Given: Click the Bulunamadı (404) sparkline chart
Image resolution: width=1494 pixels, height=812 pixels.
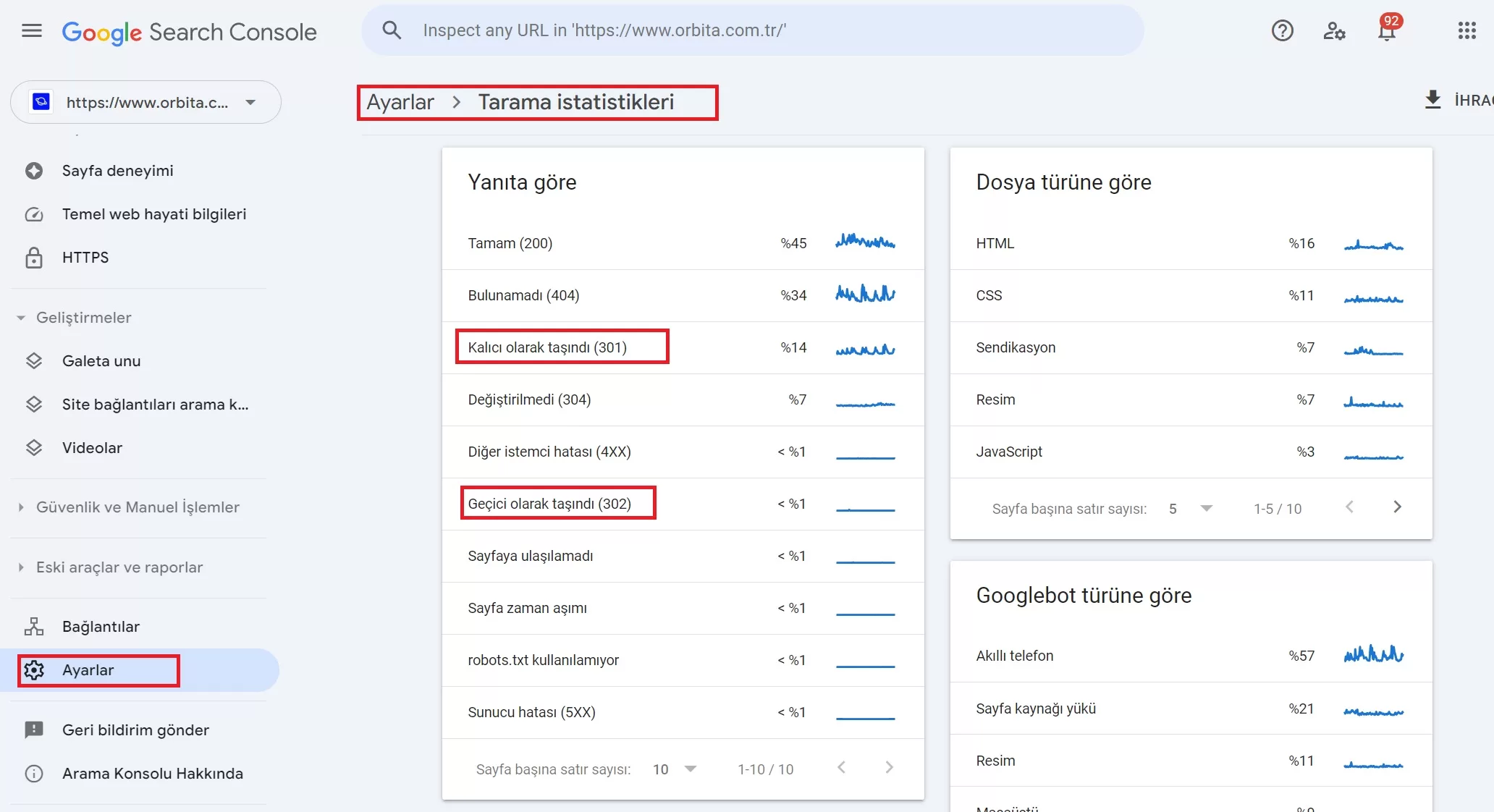Looking at the screenshot, I should click(x=865, y=294).
